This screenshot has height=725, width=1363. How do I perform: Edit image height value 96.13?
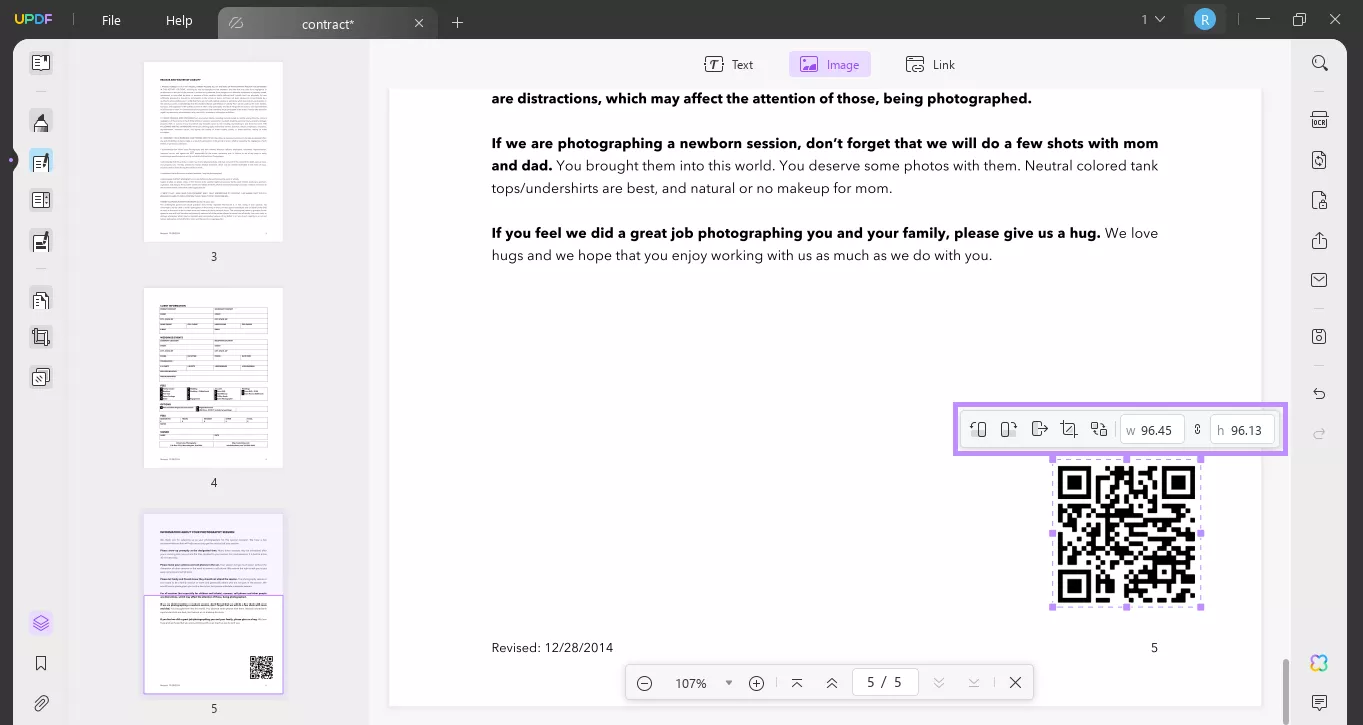pos(1243,430)
